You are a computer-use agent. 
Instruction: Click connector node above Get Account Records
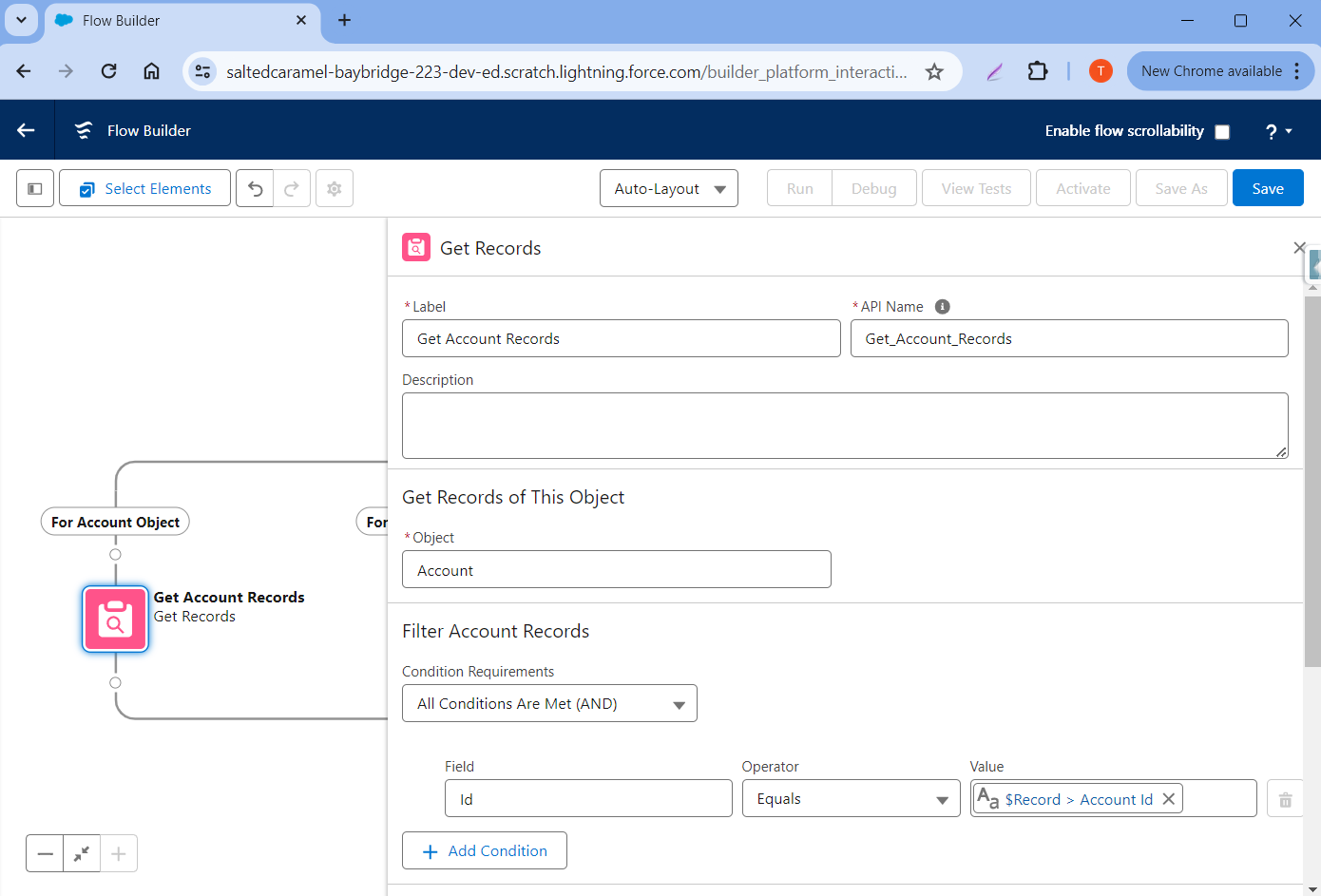click(115, 554)
